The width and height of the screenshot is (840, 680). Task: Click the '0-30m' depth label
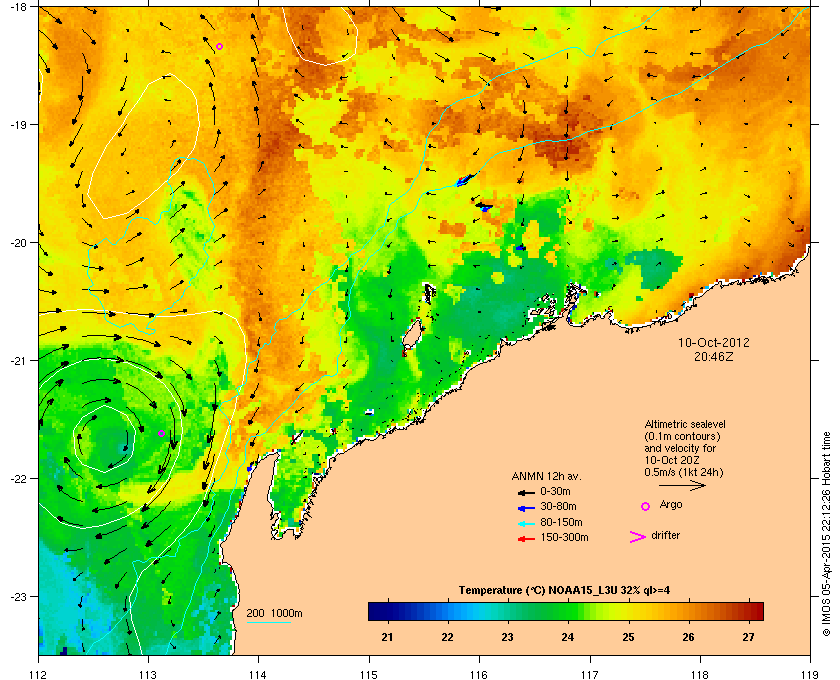coord(555,491)
